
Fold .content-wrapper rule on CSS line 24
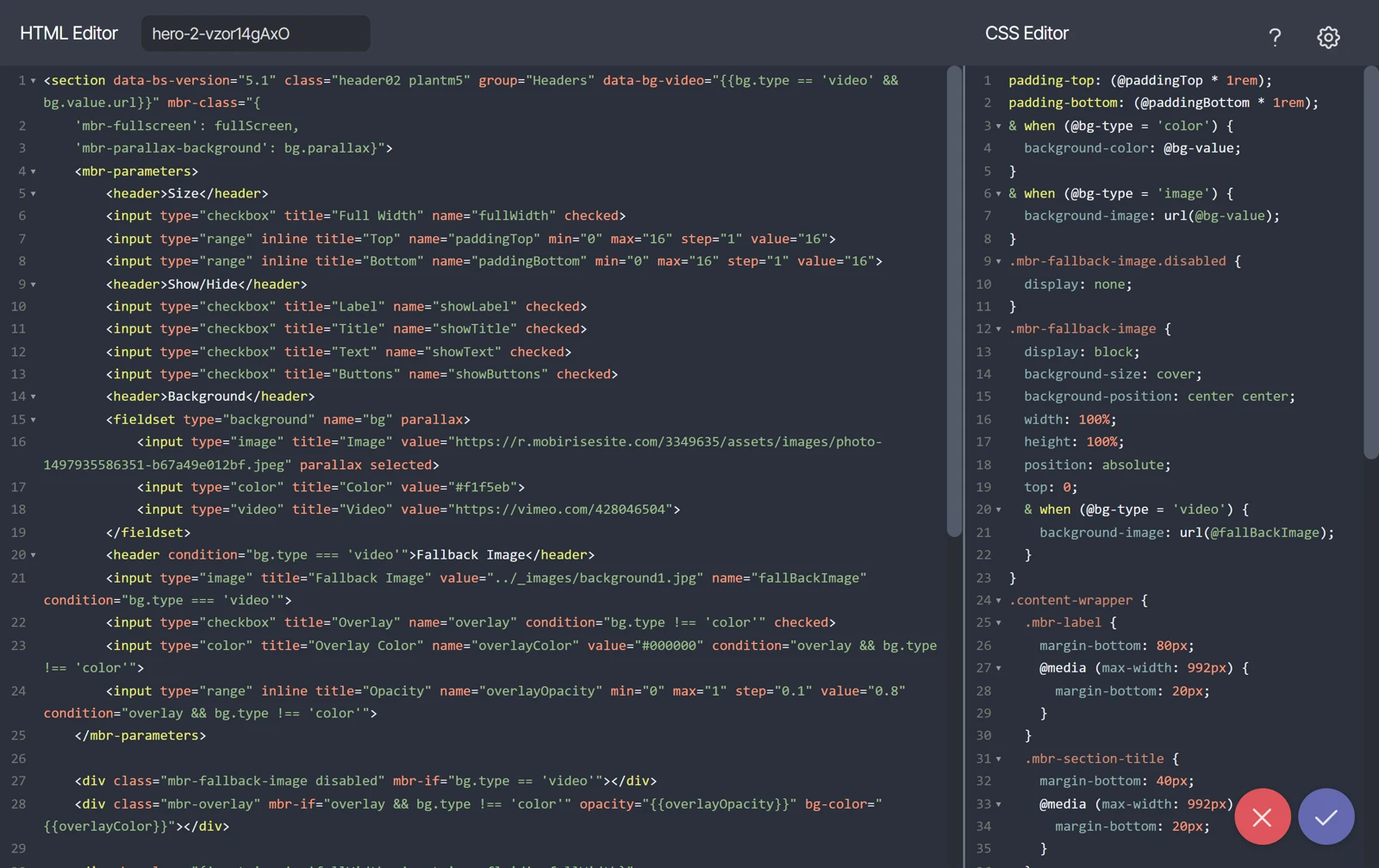(999, 601)
